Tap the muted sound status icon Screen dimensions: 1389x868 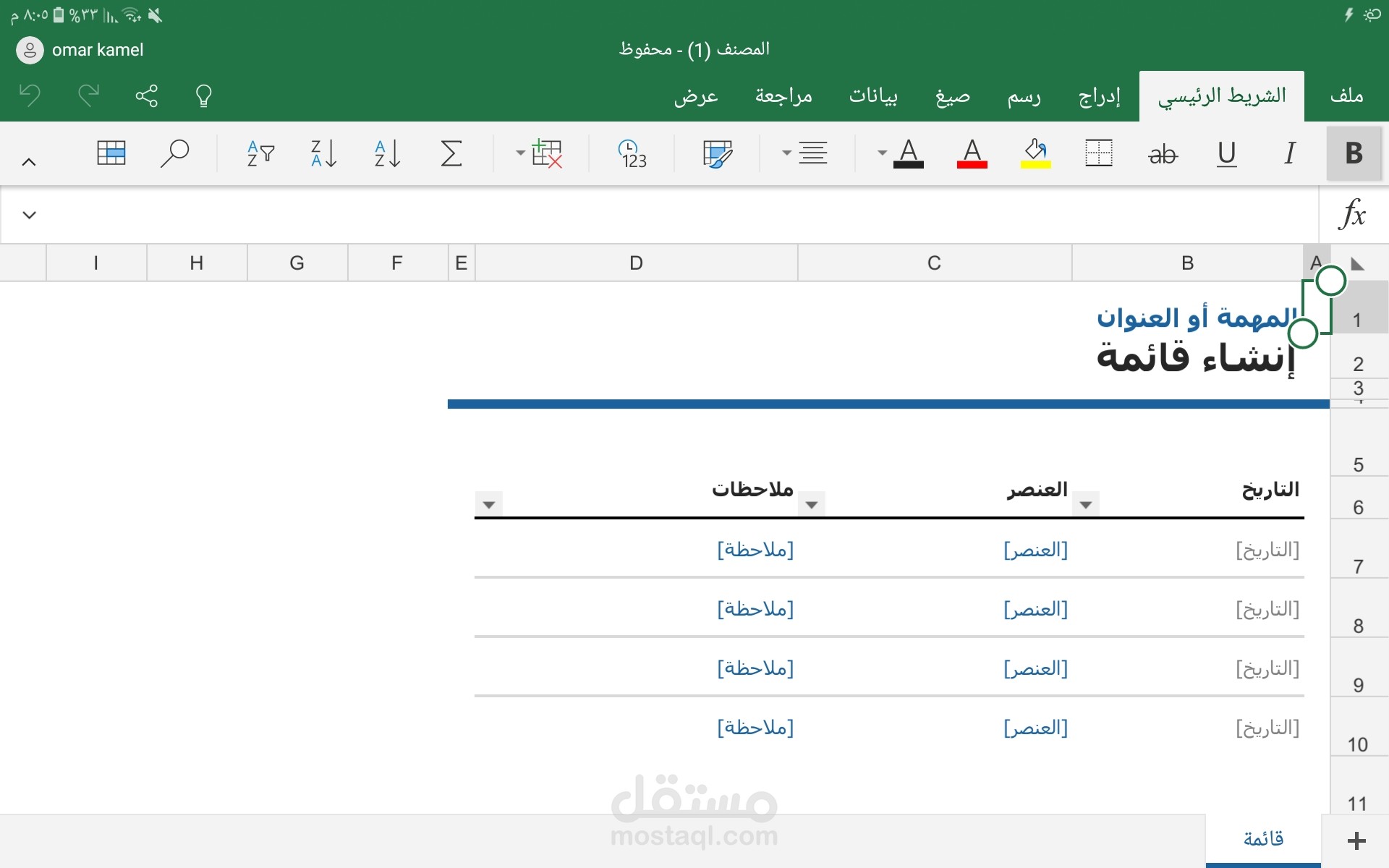(x=155, y=14)
